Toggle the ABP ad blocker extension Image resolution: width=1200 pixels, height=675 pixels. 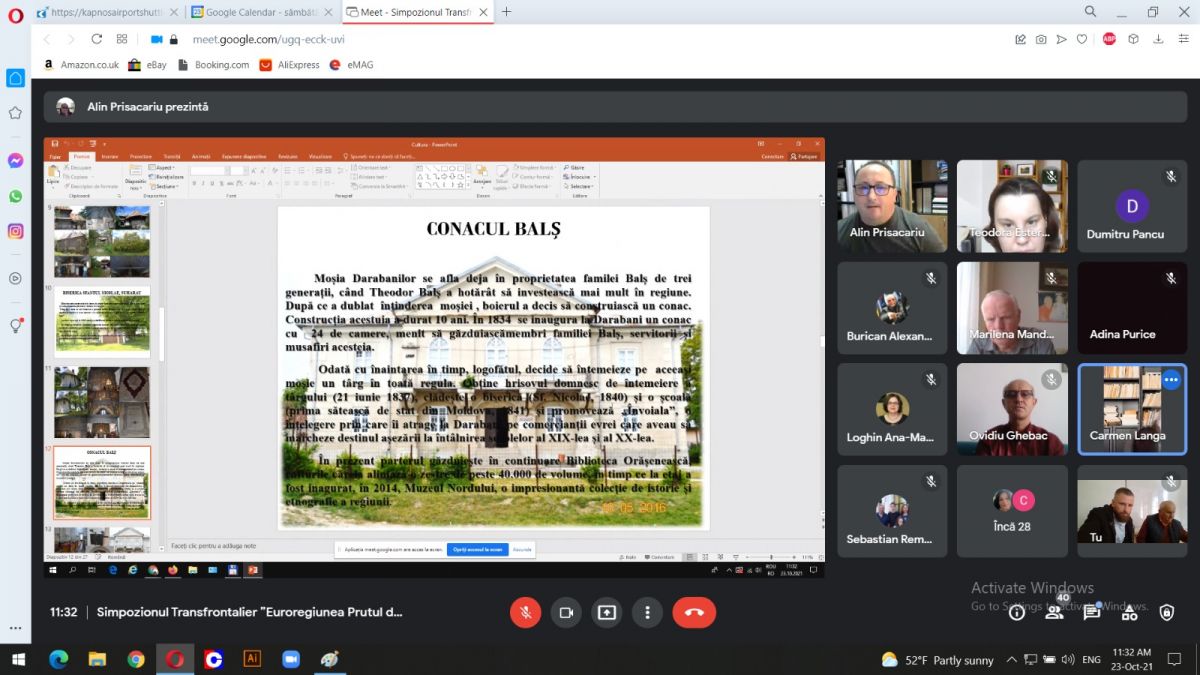pyautogui.click(x=1109, y=39)
